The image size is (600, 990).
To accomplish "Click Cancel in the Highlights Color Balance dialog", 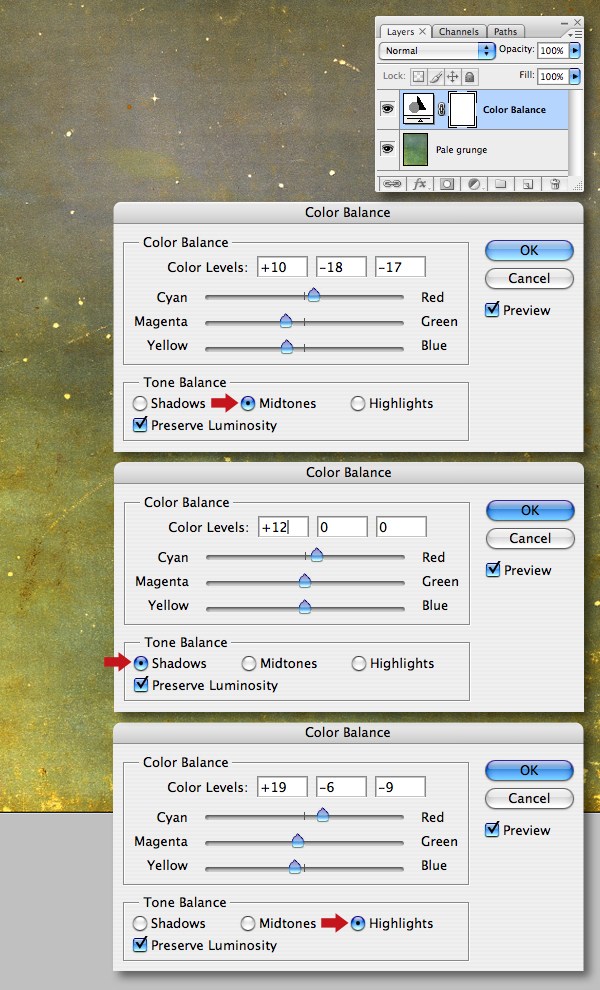I will coord(529,799).
